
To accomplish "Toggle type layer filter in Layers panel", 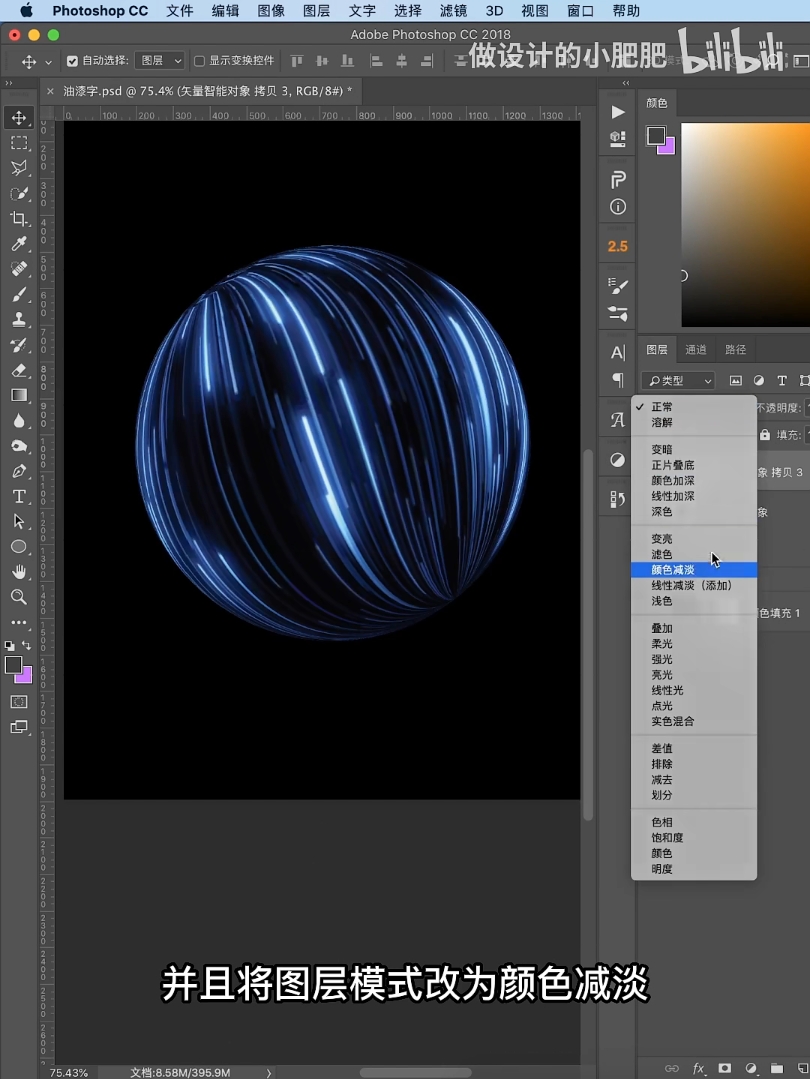I will [782, 381].
